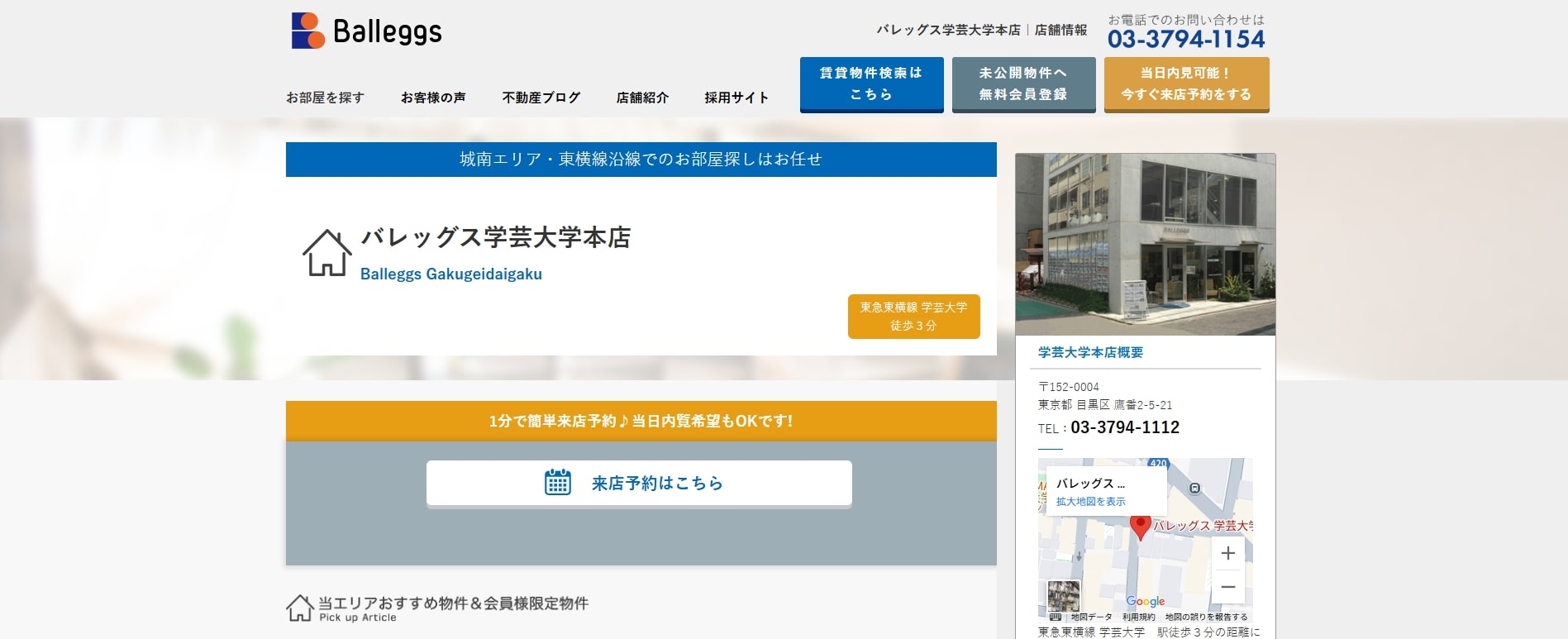The height and width of the screenshot is (639, 1568).
Task: Open 店舗情報 header link
Action: (x=1060, y=30)
